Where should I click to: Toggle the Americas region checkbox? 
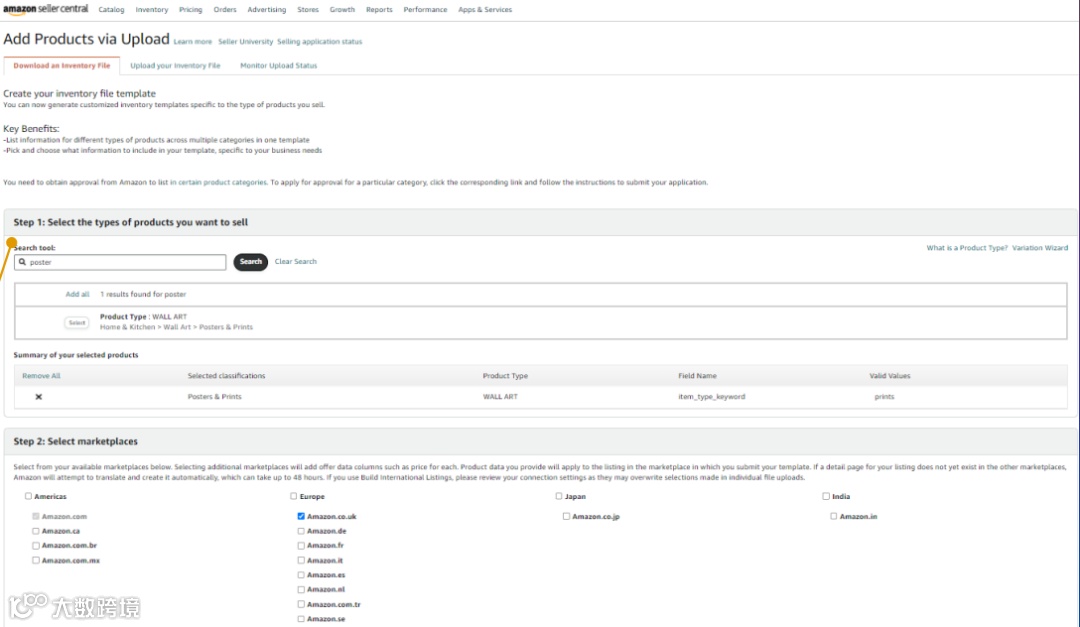[x=28, y=496]
